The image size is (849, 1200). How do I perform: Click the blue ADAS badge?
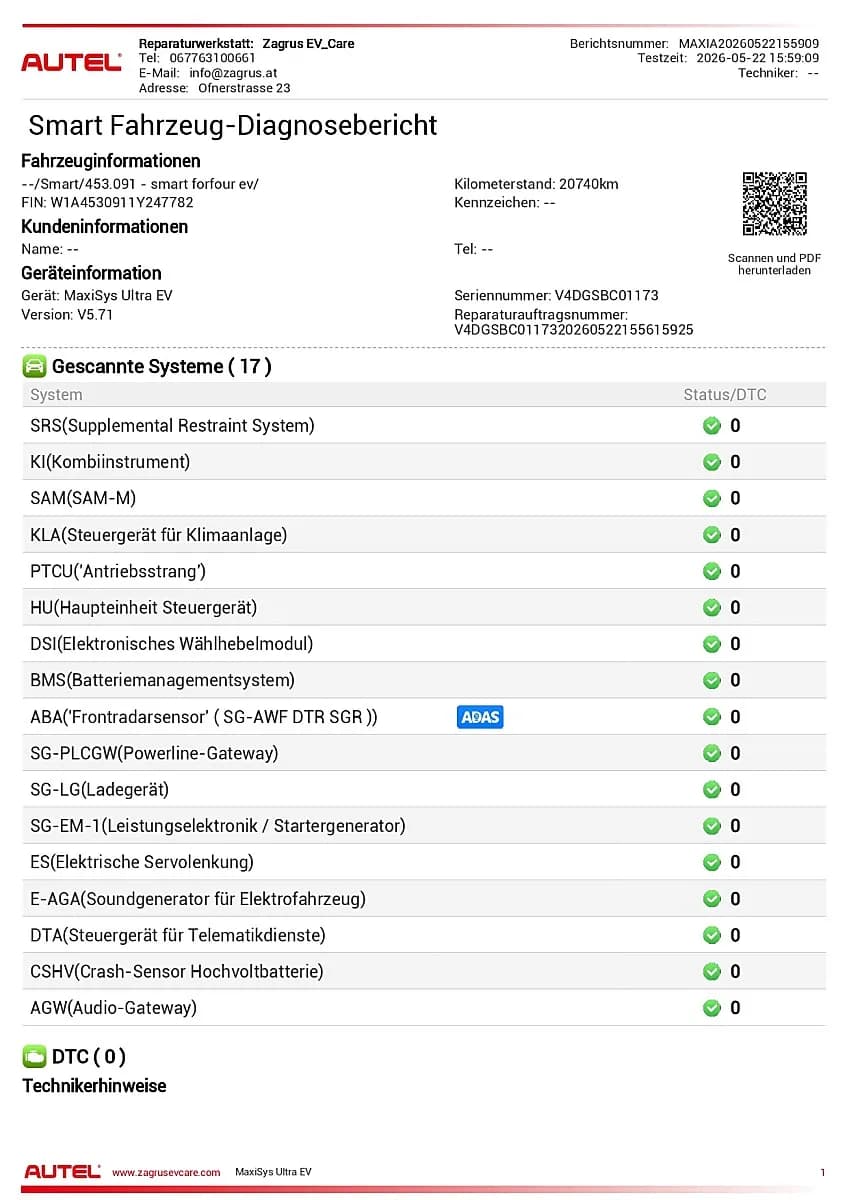coord(480,717)
